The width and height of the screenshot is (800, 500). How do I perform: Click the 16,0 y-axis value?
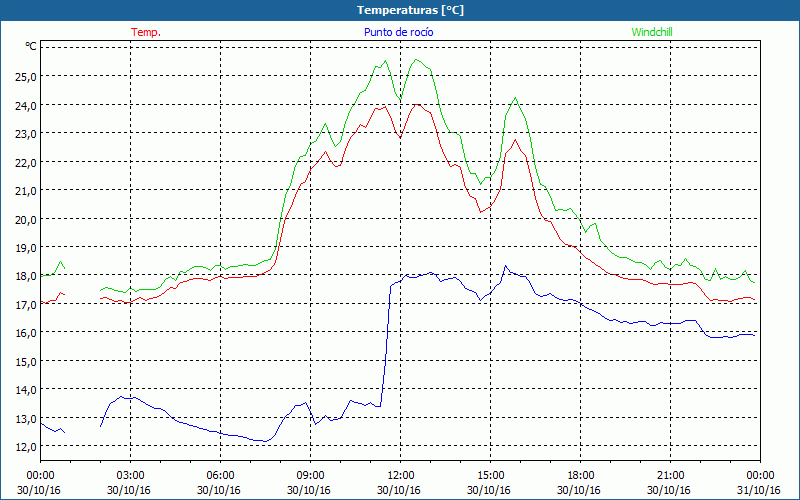point(27,332)
